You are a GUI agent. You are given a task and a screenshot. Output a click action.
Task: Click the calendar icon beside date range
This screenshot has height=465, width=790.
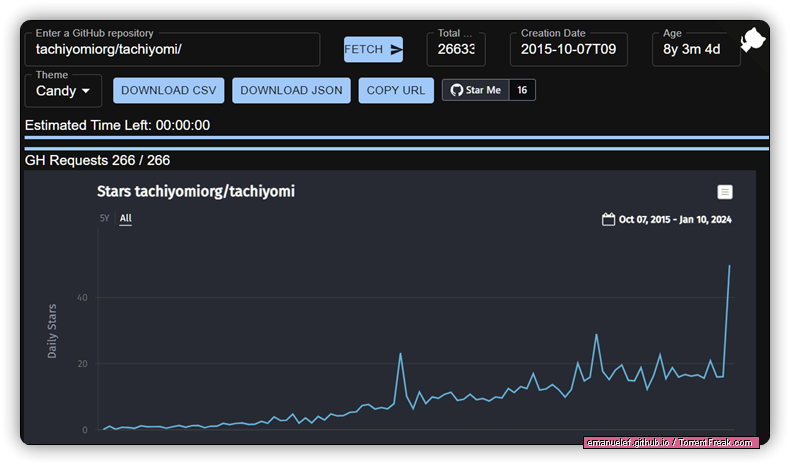click(608, 219)
